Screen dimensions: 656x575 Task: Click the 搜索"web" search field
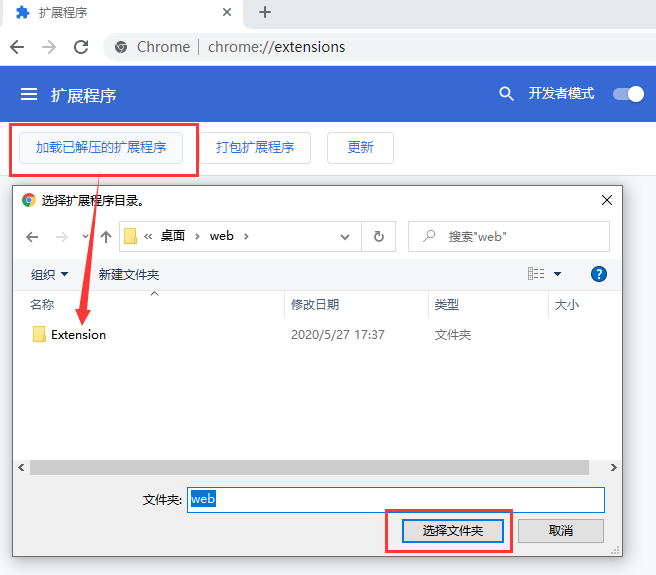(x=509, y=236)
